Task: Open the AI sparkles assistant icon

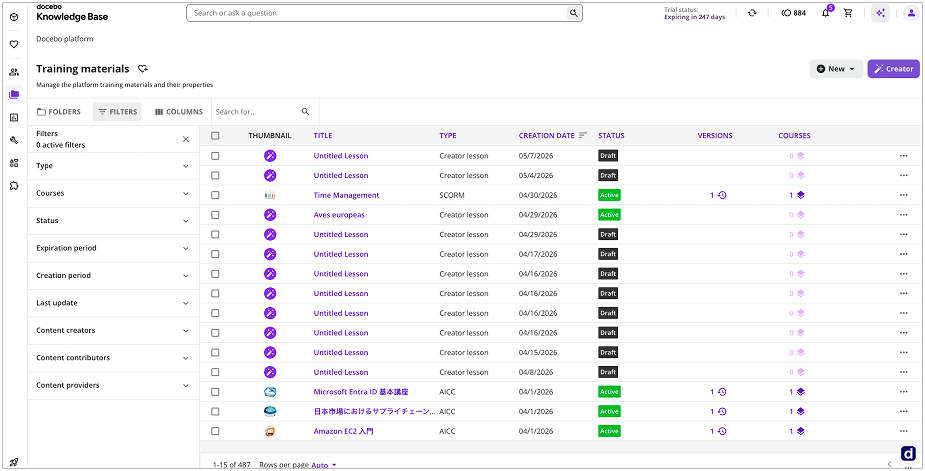Action: [x=881, y=13]
